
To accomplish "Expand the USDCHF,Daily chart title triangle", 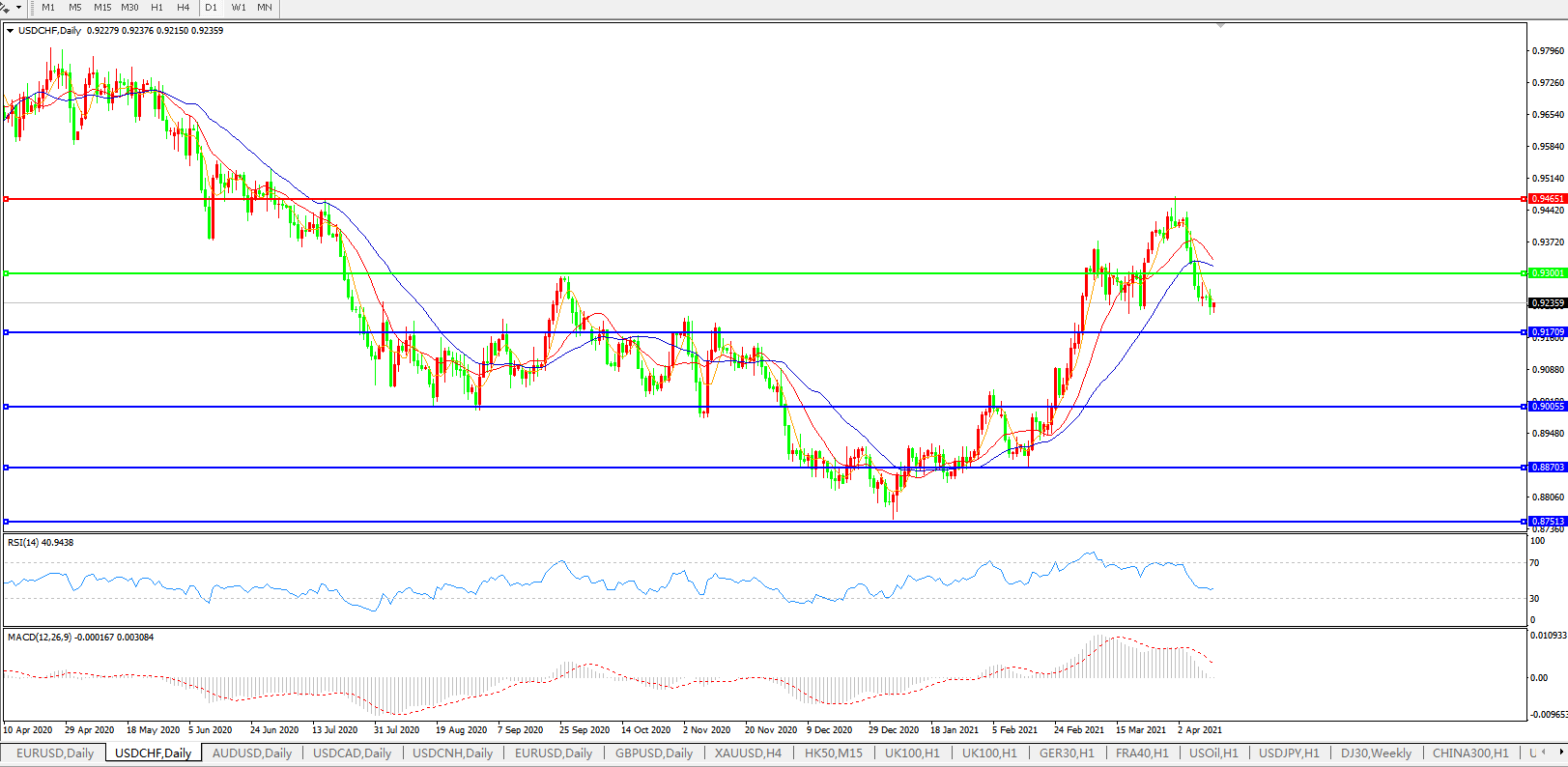I will tap(11, 31).
